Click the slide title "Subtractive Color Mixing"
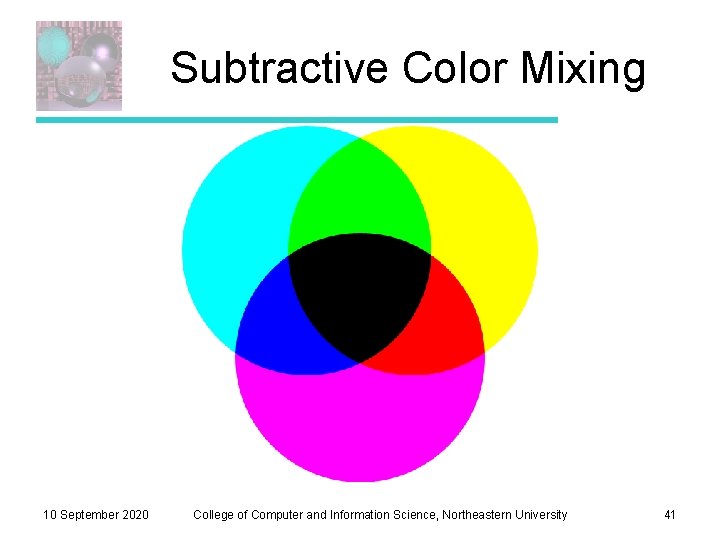The image size is (720, 540). (x=408, y=69)
